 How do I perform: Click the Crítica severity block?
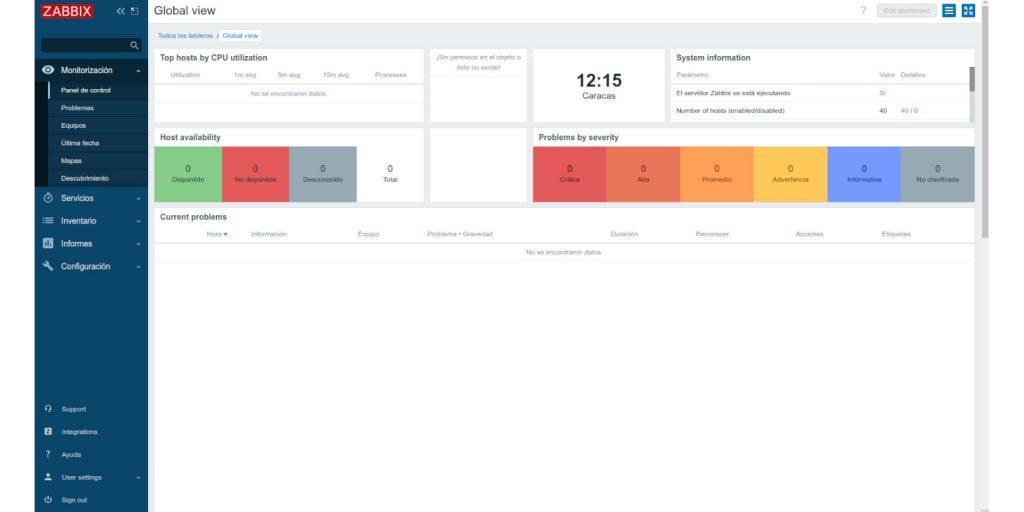click(569, 174)
